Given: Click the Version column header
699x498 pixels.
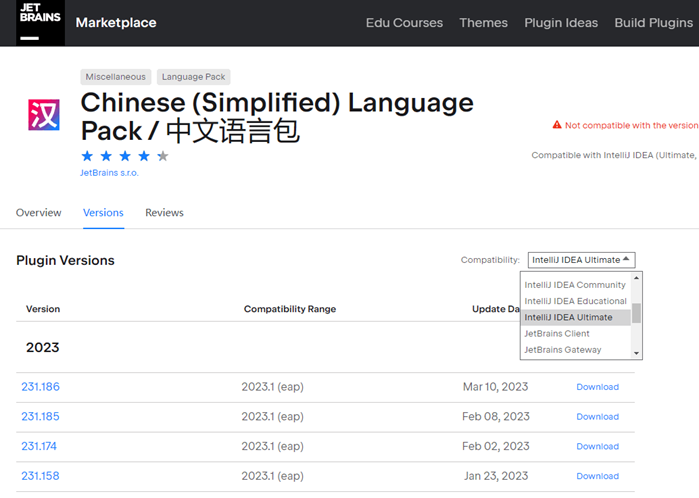Looking at the screenshot, I should tap(43, 309).
